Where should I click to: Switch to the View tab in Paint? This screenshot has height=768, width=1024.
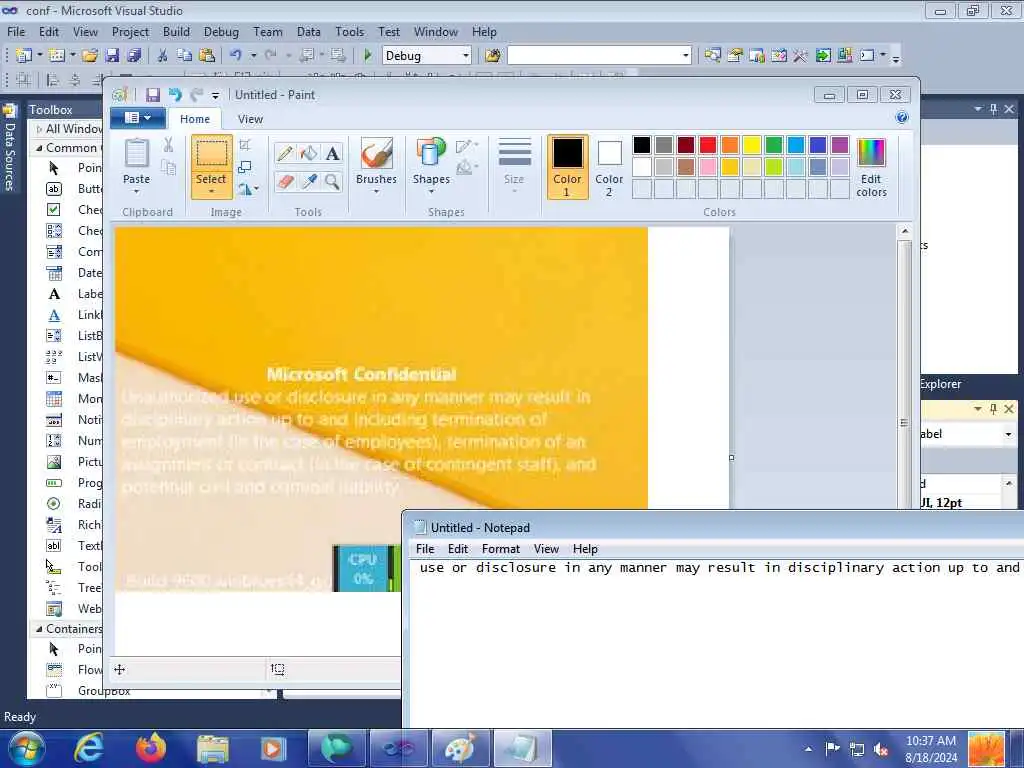coord(250,119)
